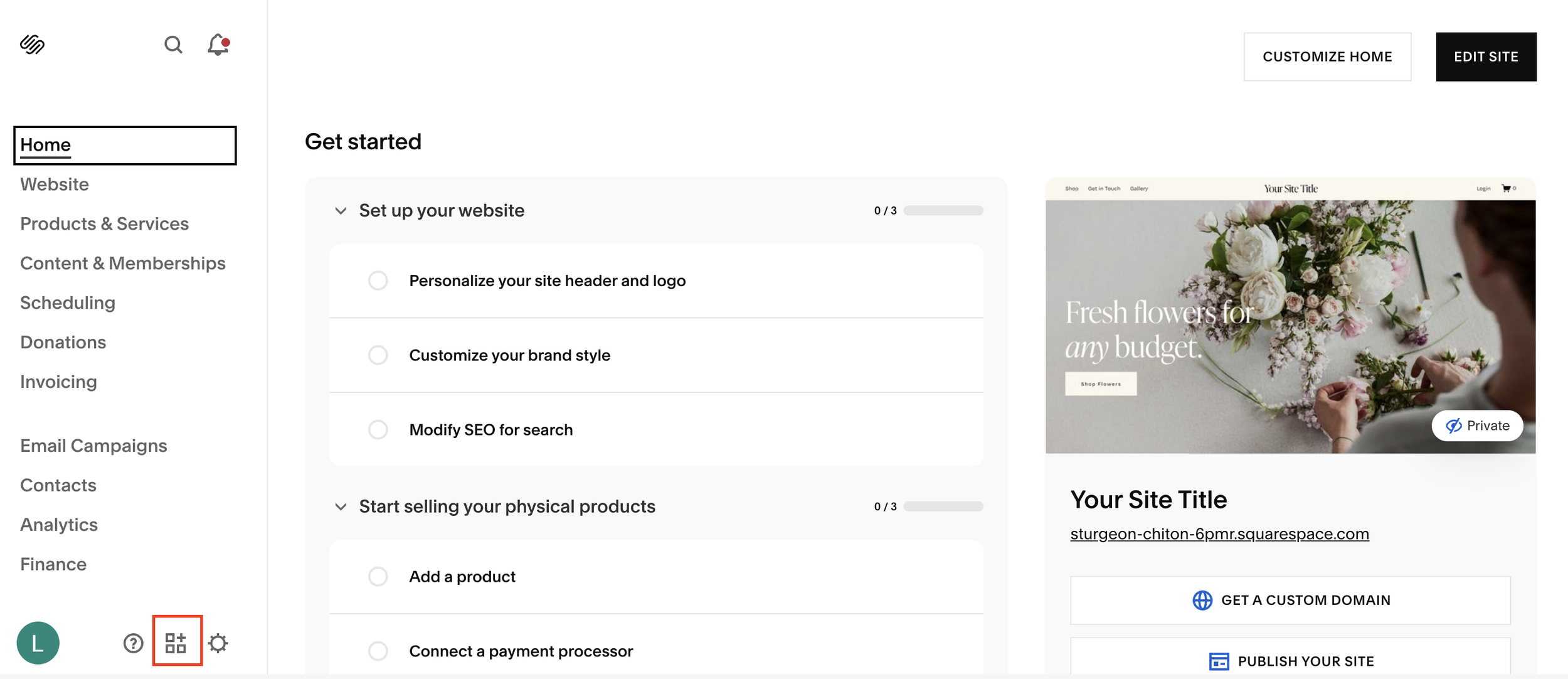Collapse the Set up your website section
The width and height of the screenshot is (1568, 679).
[341, 210]
